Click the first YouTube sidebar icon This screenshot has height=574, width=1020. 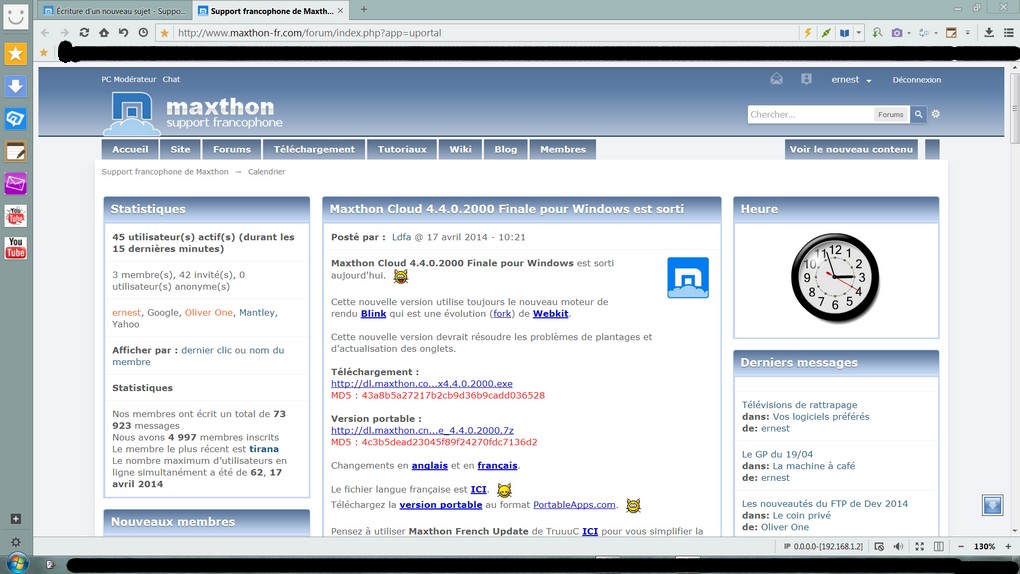pyautogui.click(x=16, y=215)
